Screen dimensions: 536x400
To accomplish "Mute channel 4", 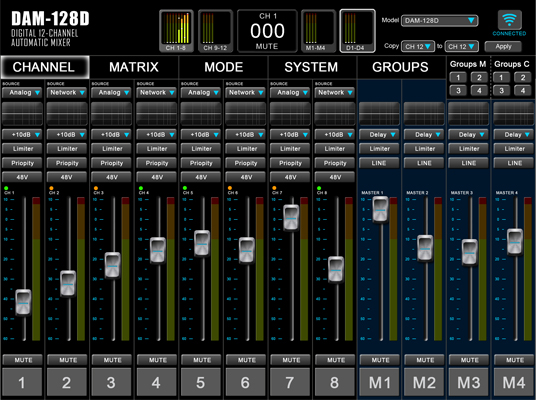I will coord(157,360).
